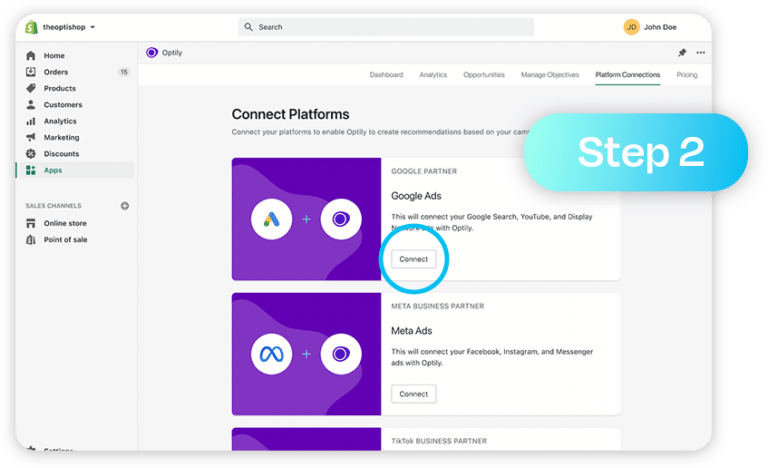Open the John Doe account menu
This screenshot has height=468, width=768.
click(660, 27)
